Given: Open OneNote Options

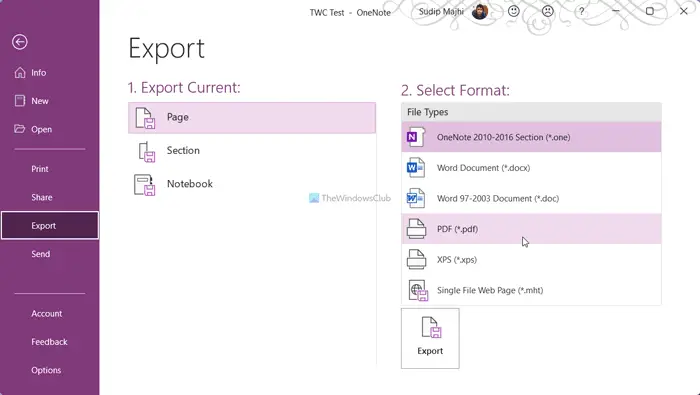Looking at the screenshot, I should click(50, 370).
